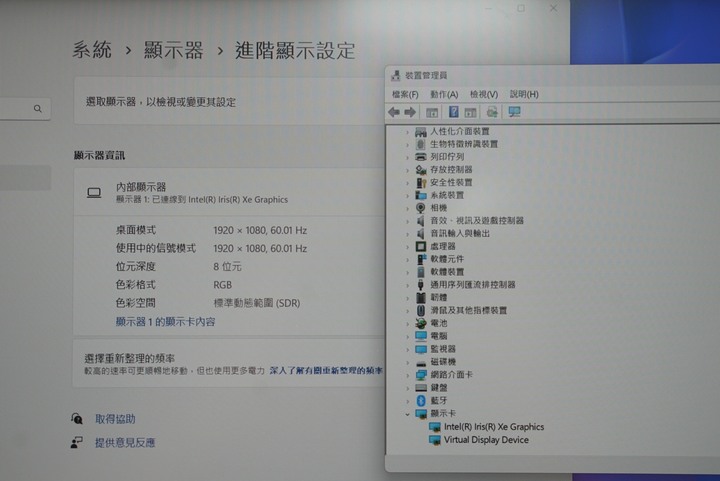The image size is (720, 481).
Task: Select the 音效、視訊及遊戲控制器 icon
Action: pos(421,221)
